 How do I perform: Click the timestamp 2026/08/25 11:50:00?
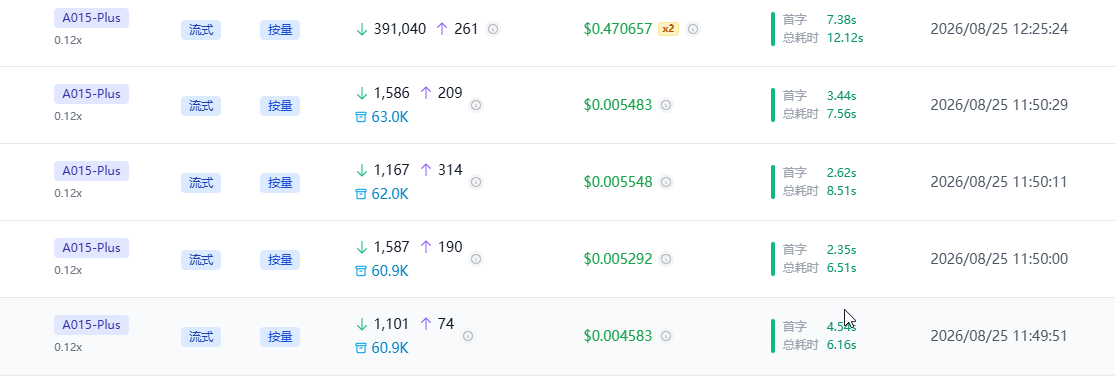tap(999, 259)
